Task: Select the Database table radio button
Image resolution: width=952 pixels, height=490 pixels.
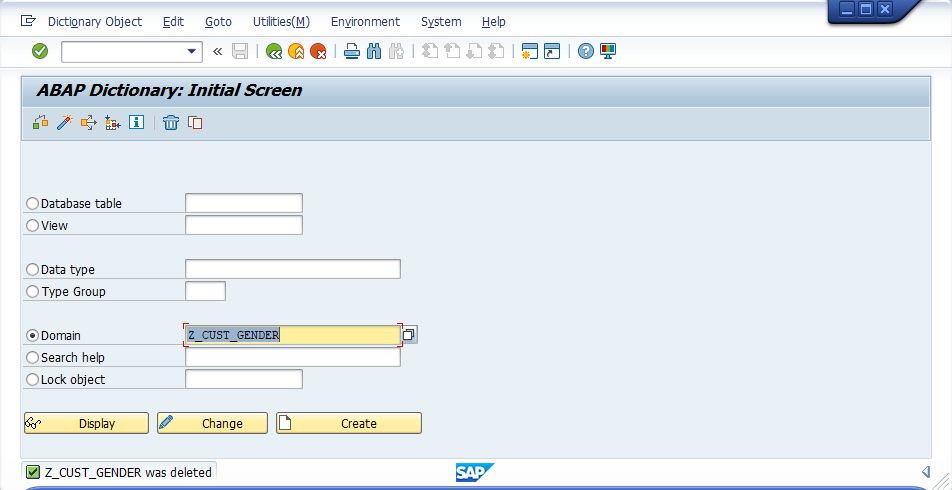Action: (x=32, y=203)
